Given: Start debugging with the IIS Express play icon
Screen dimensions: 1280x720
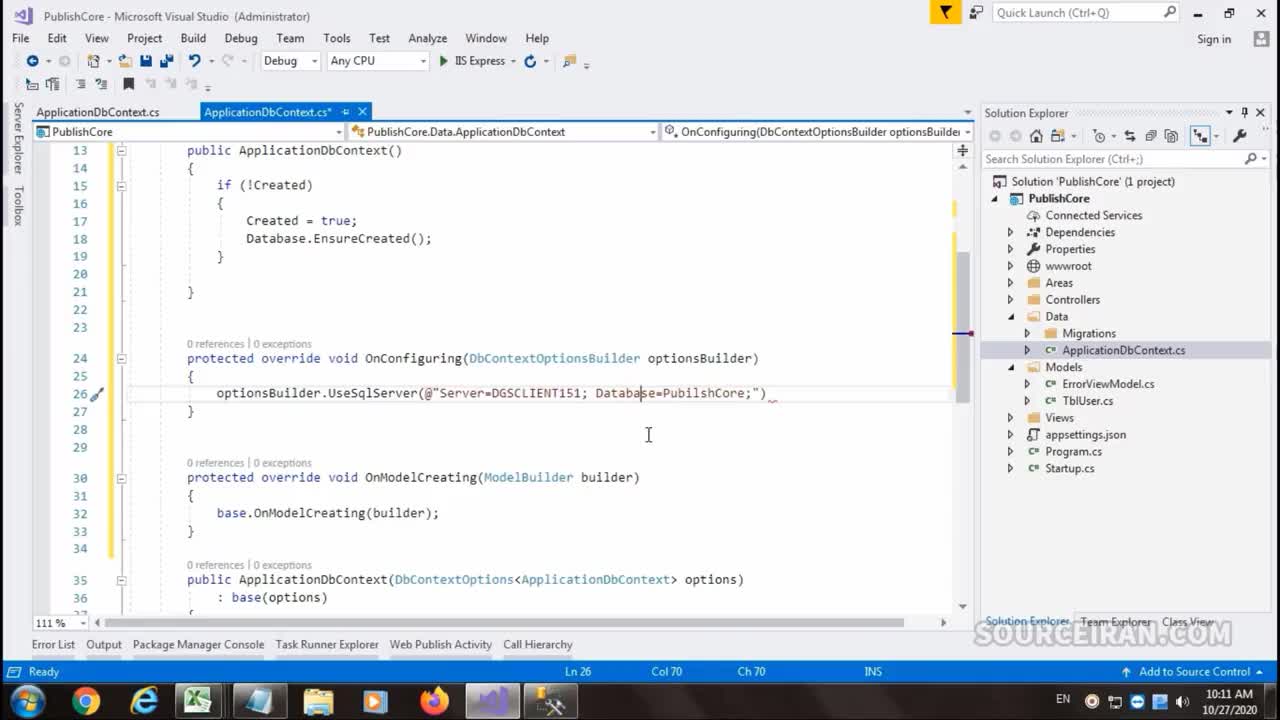Looking at the screenshot, I should 443,61.
